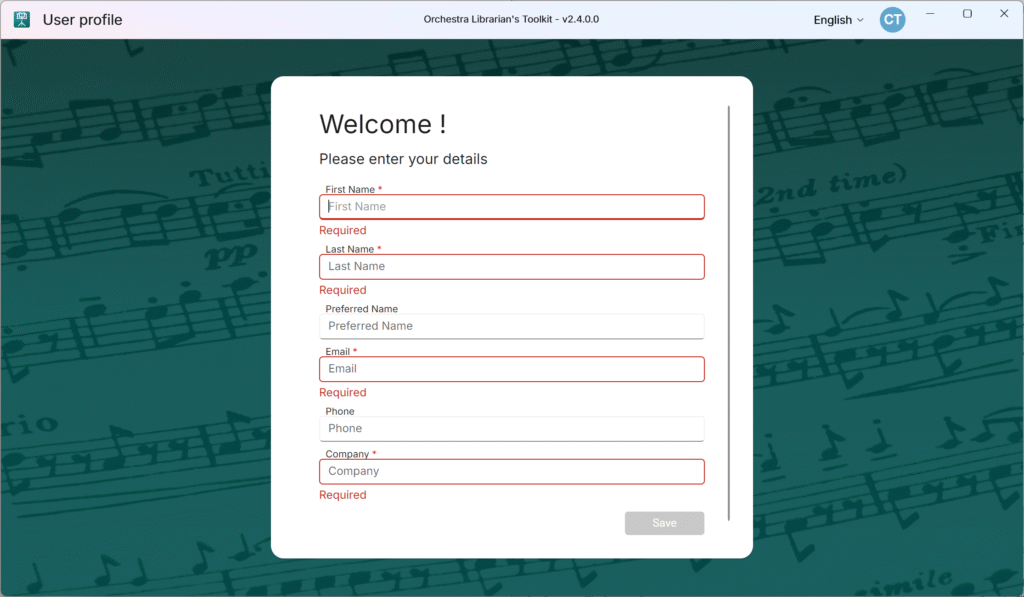Focus the First Name input field
This screenshot has height=597, width=1024.
(x=511, y=207)
